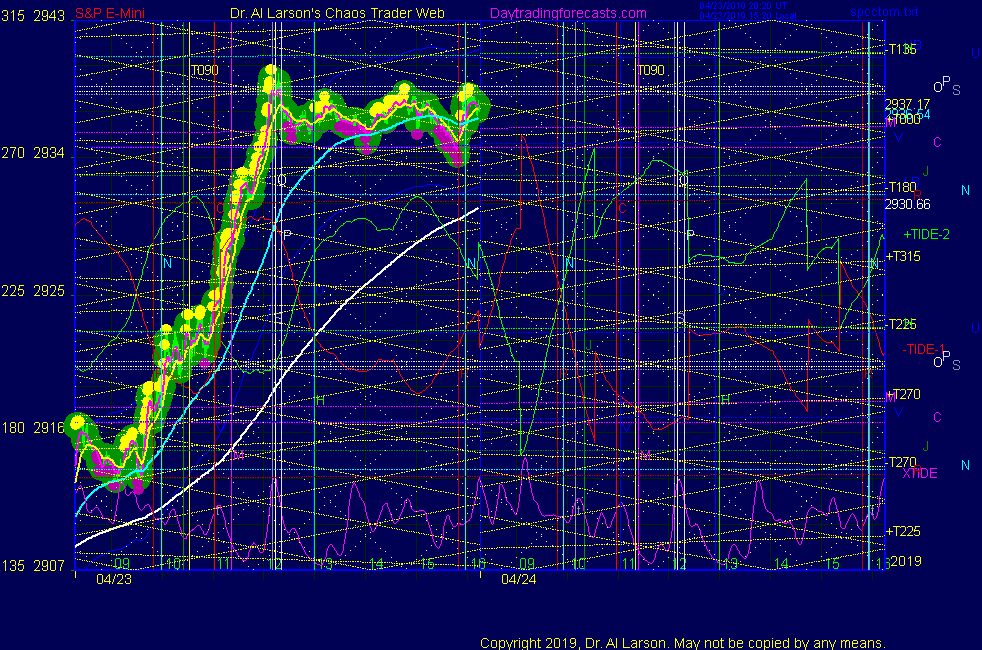Screen dimensions: 982x650
Task: Open the Daytradingforecasts.com link
Action: (x=568, y=13)
